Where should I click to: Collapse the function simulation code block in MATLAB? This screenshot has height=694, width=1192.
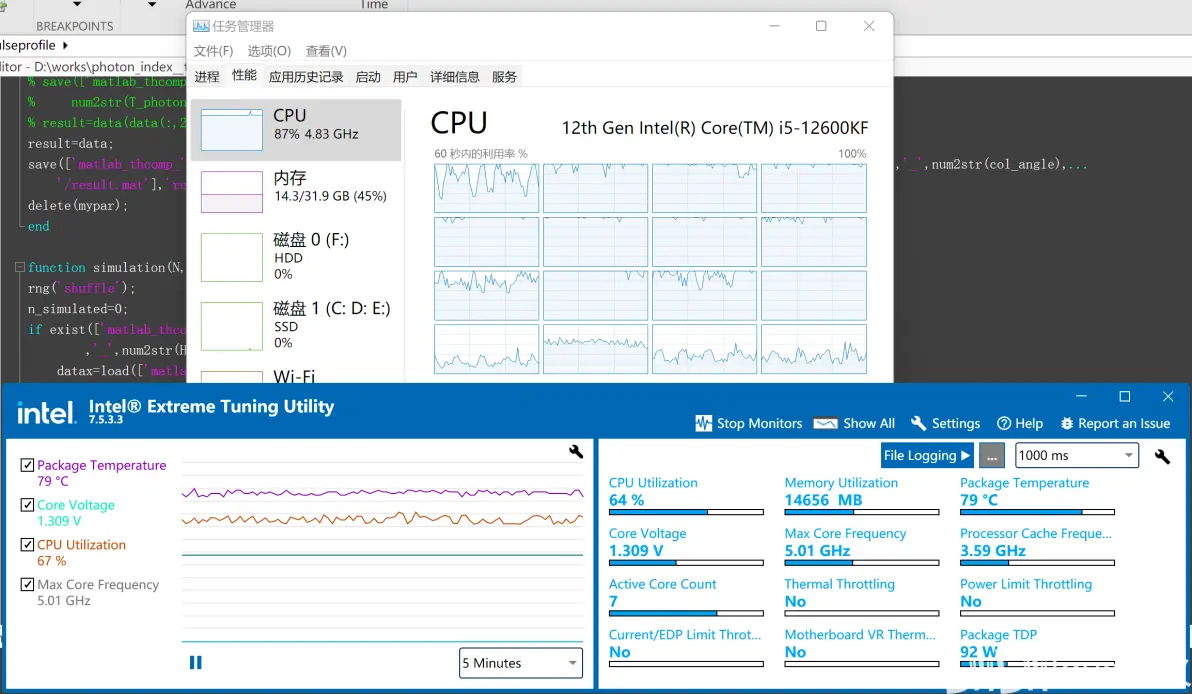(20, 268)
